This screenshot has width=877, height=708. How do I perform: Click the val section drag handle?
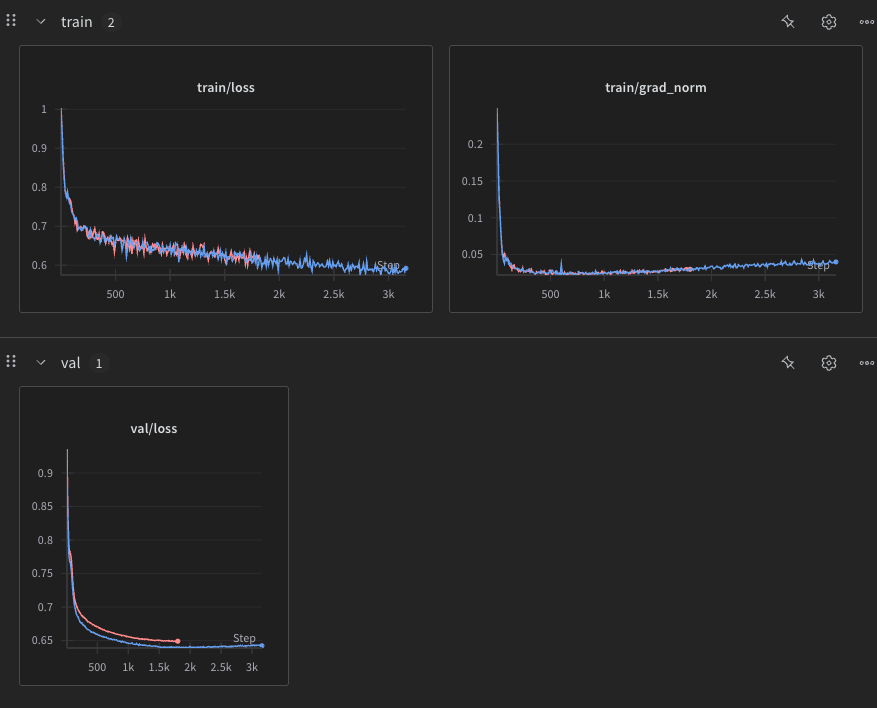click(11, 362)
